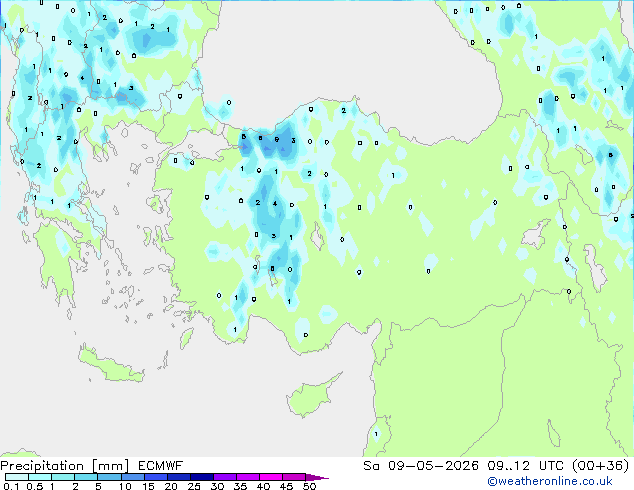Pick the 10–15 mm legend color swatch
This screenshot has height=490, width=634.
tap(132, 477)
